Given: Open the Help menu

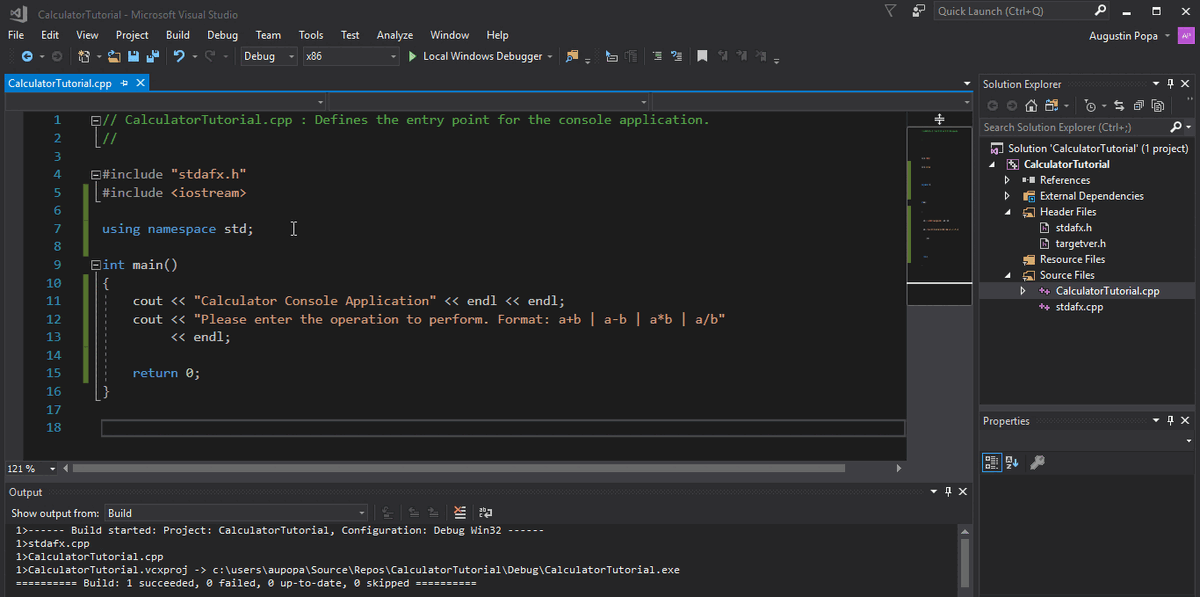Looking at the screenshot, I should coord(497,35).
